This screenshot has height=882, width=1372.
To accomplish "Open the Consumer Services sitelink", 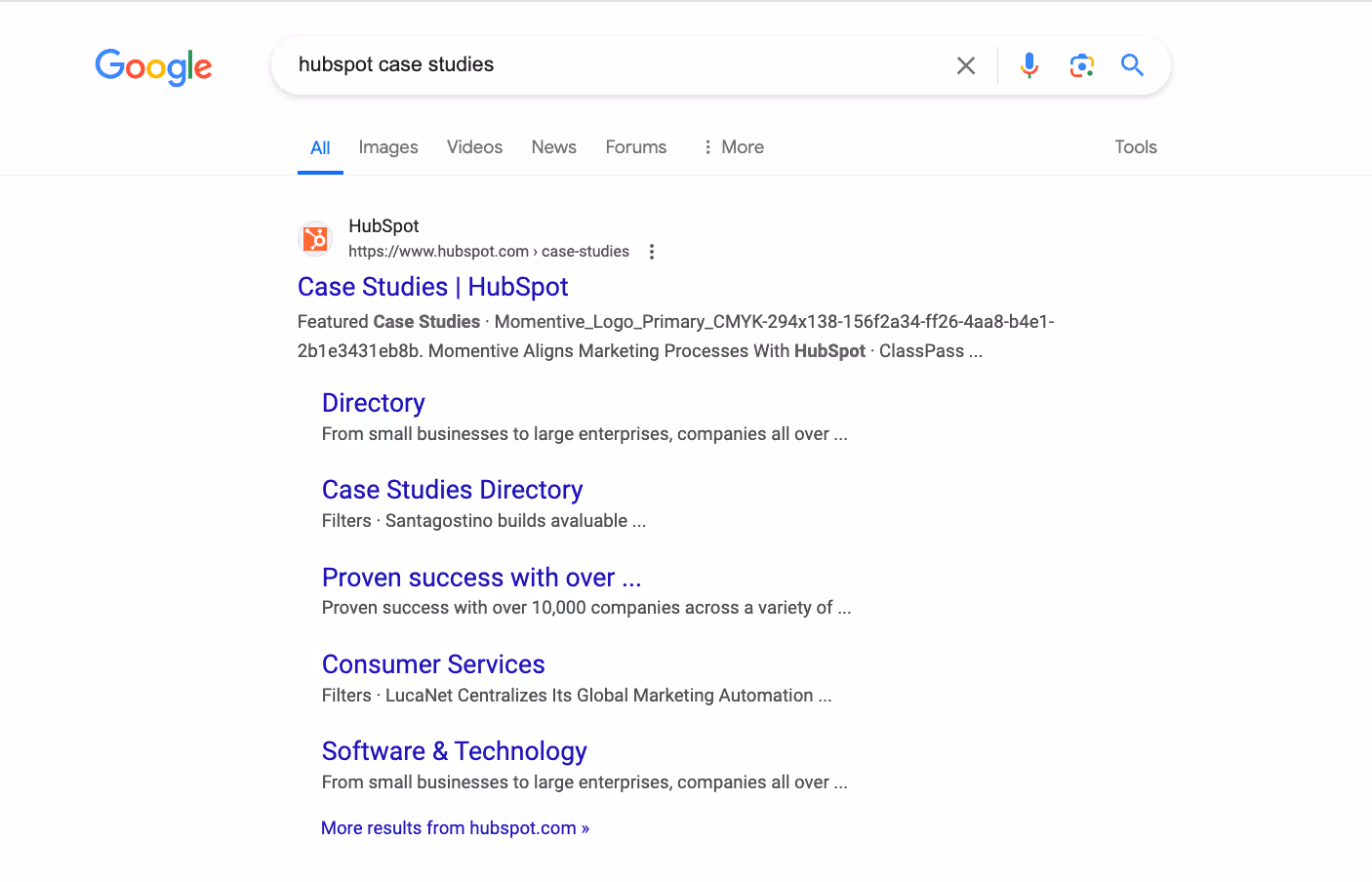I will coord(433,664).
